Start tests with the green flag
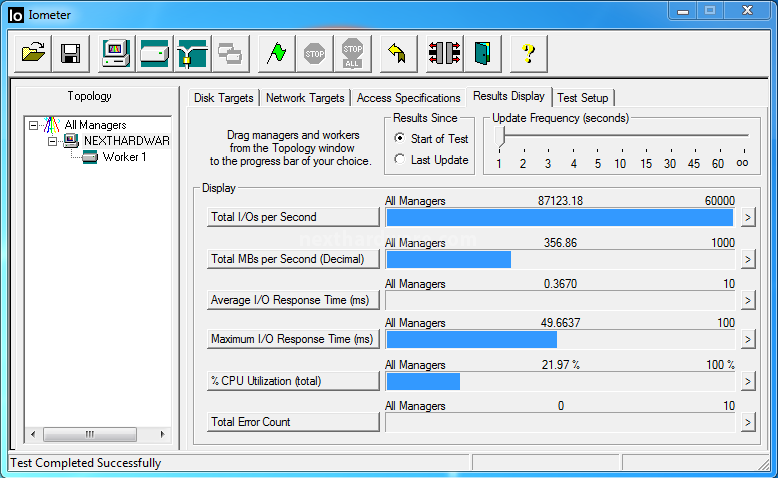This screenshot has height=478, width=778. [x=276, y=54]
